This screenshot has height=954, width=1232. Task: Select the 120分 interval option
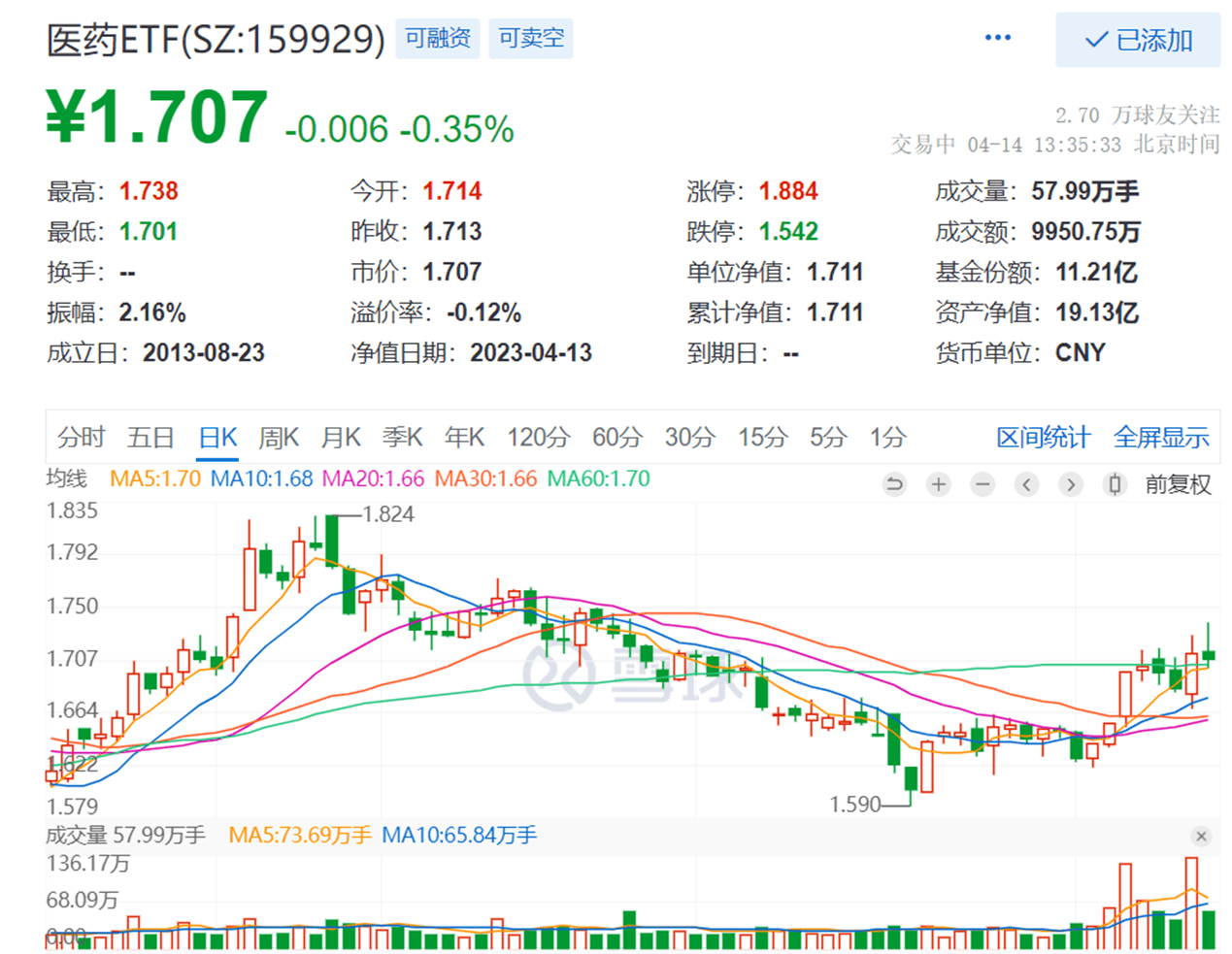pyautogui.click(x=539, y=437)
